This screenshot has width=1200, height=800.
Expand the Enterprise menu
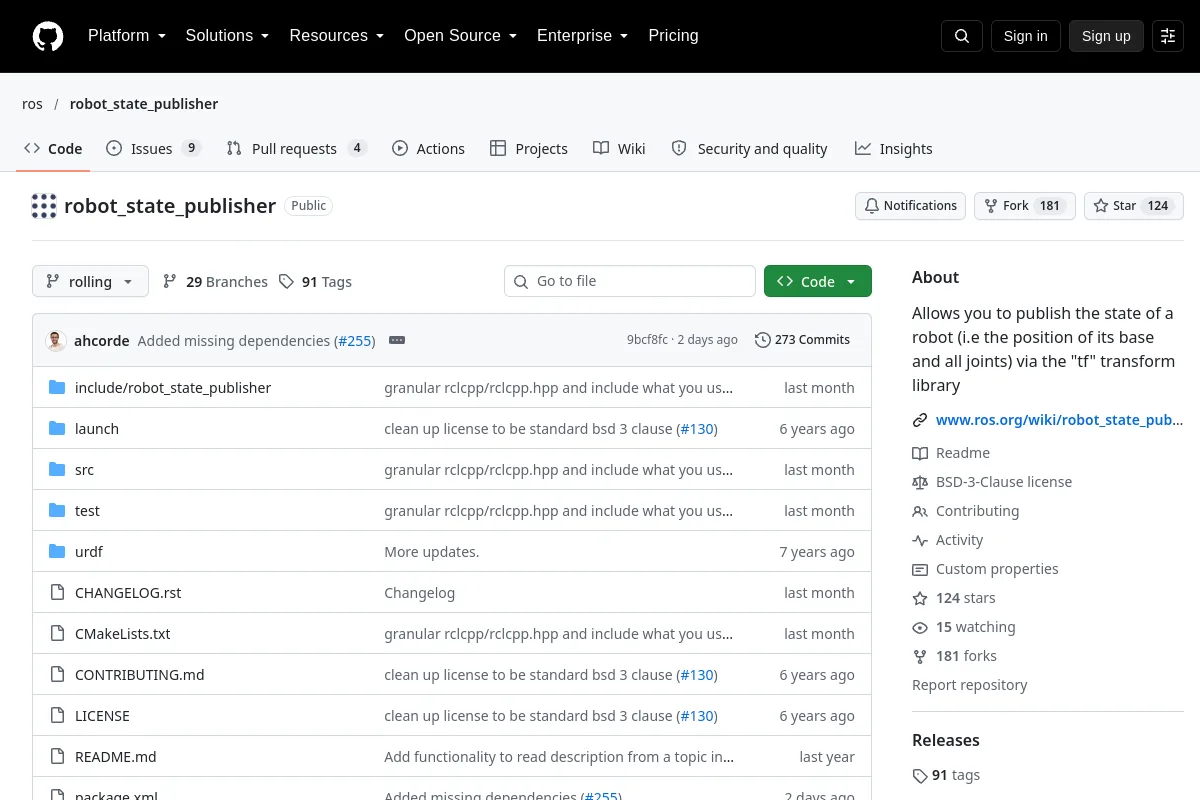tap(582, 36)
